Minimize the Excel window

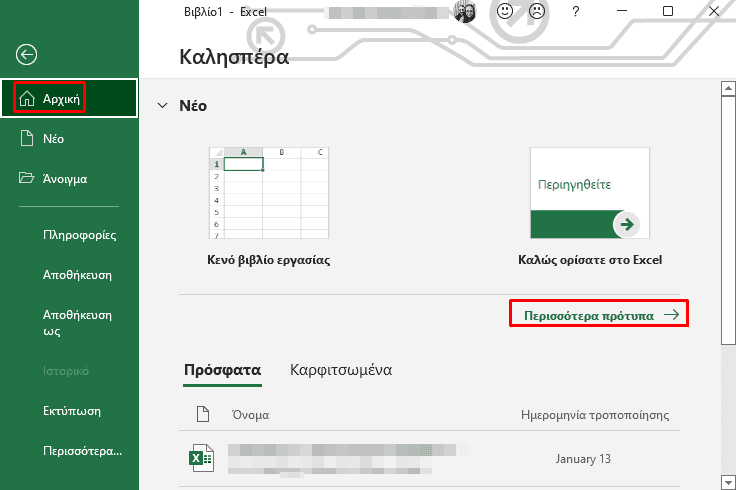(x=622, y=11)
